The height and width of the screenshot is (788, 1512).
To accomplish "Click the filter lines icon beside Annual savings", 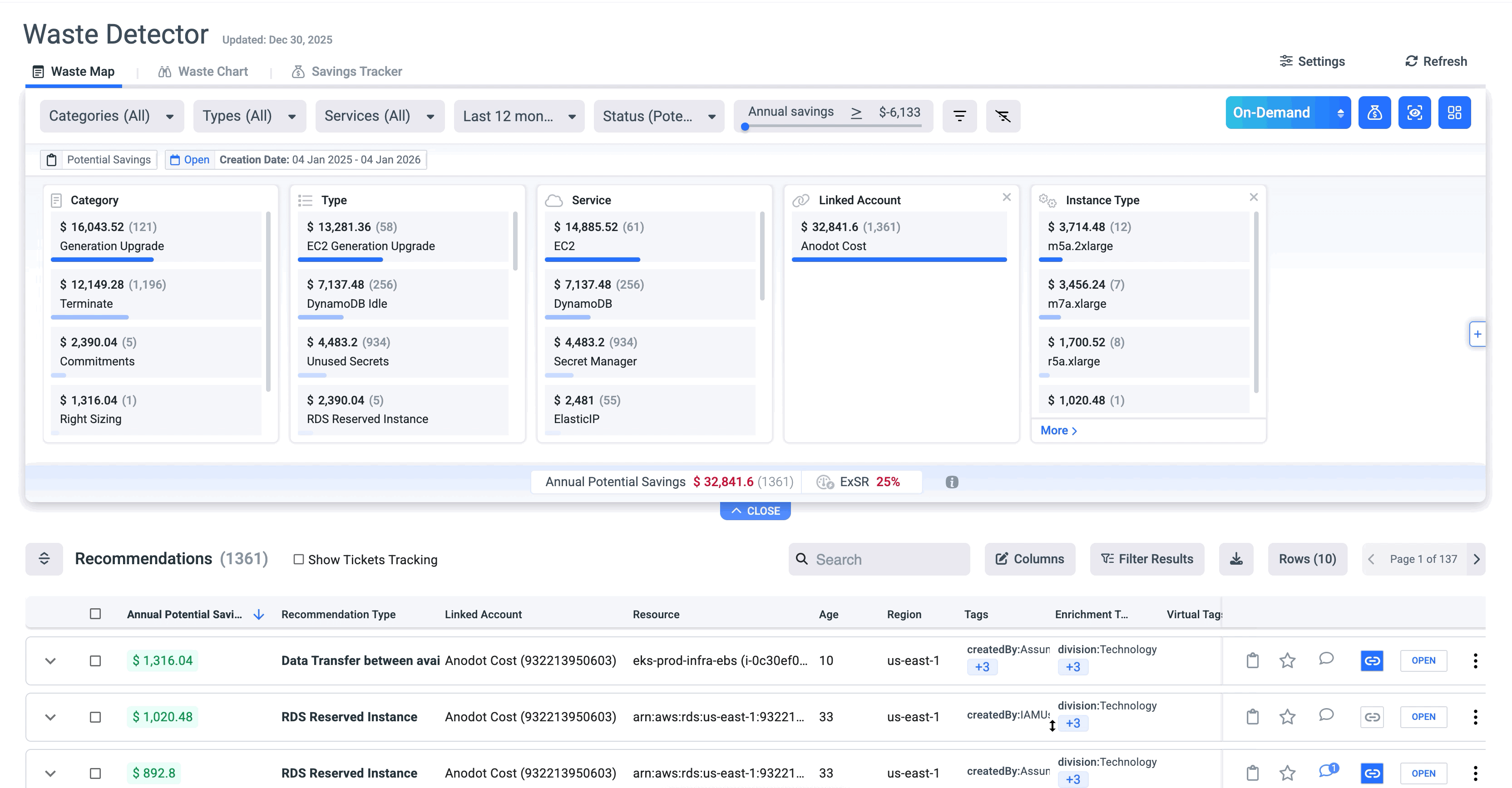I will tap(959, 116).
